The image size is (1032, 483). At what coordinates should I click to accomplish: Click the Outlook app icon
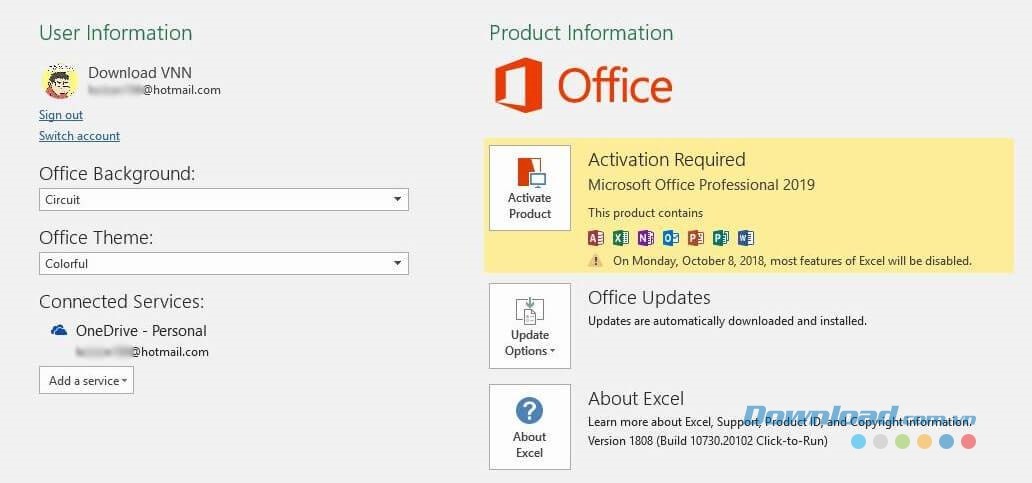pyautogui.click(x=671, y=238)
